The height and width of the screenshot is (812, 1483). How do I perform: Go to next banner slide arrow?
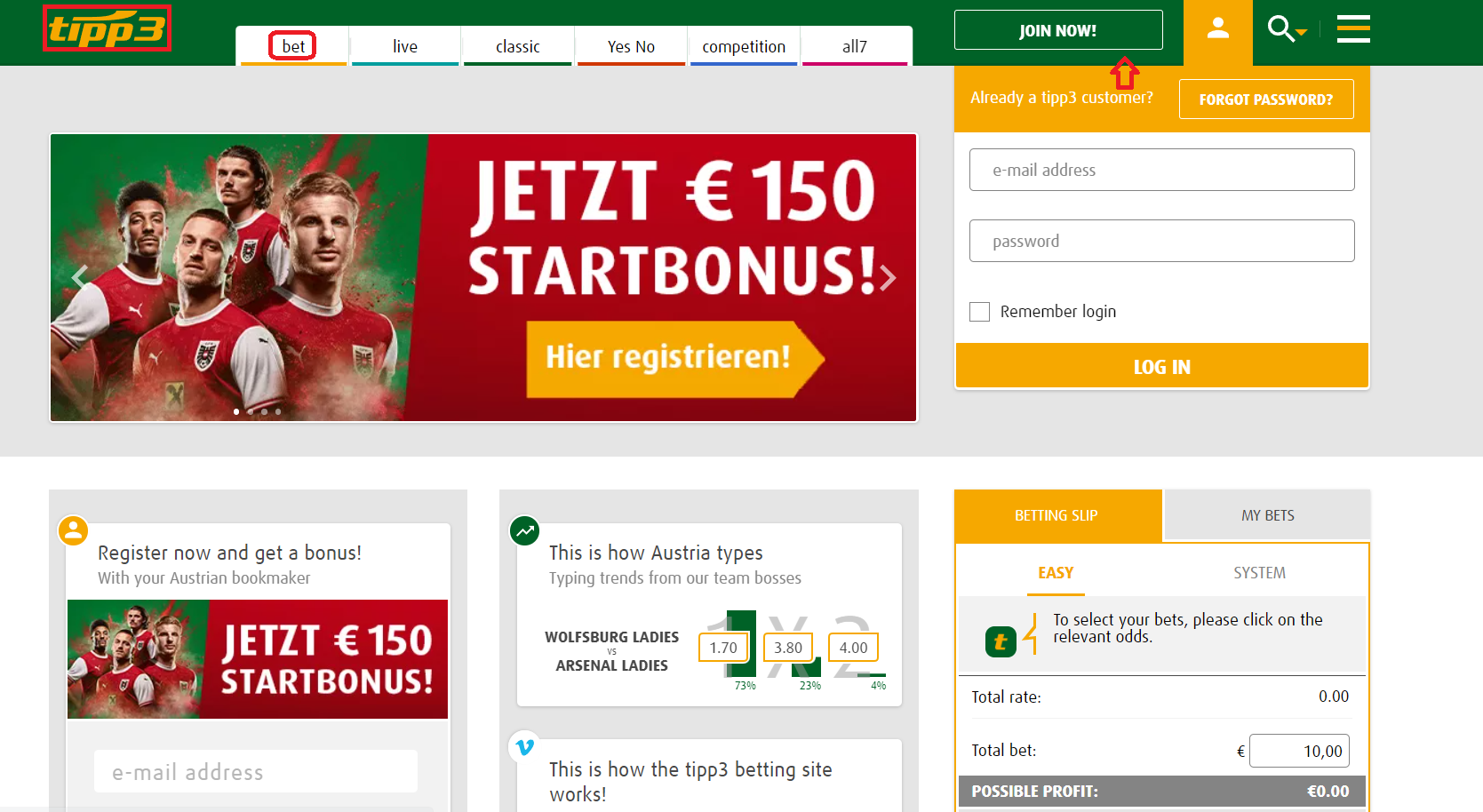coord(888,277)
